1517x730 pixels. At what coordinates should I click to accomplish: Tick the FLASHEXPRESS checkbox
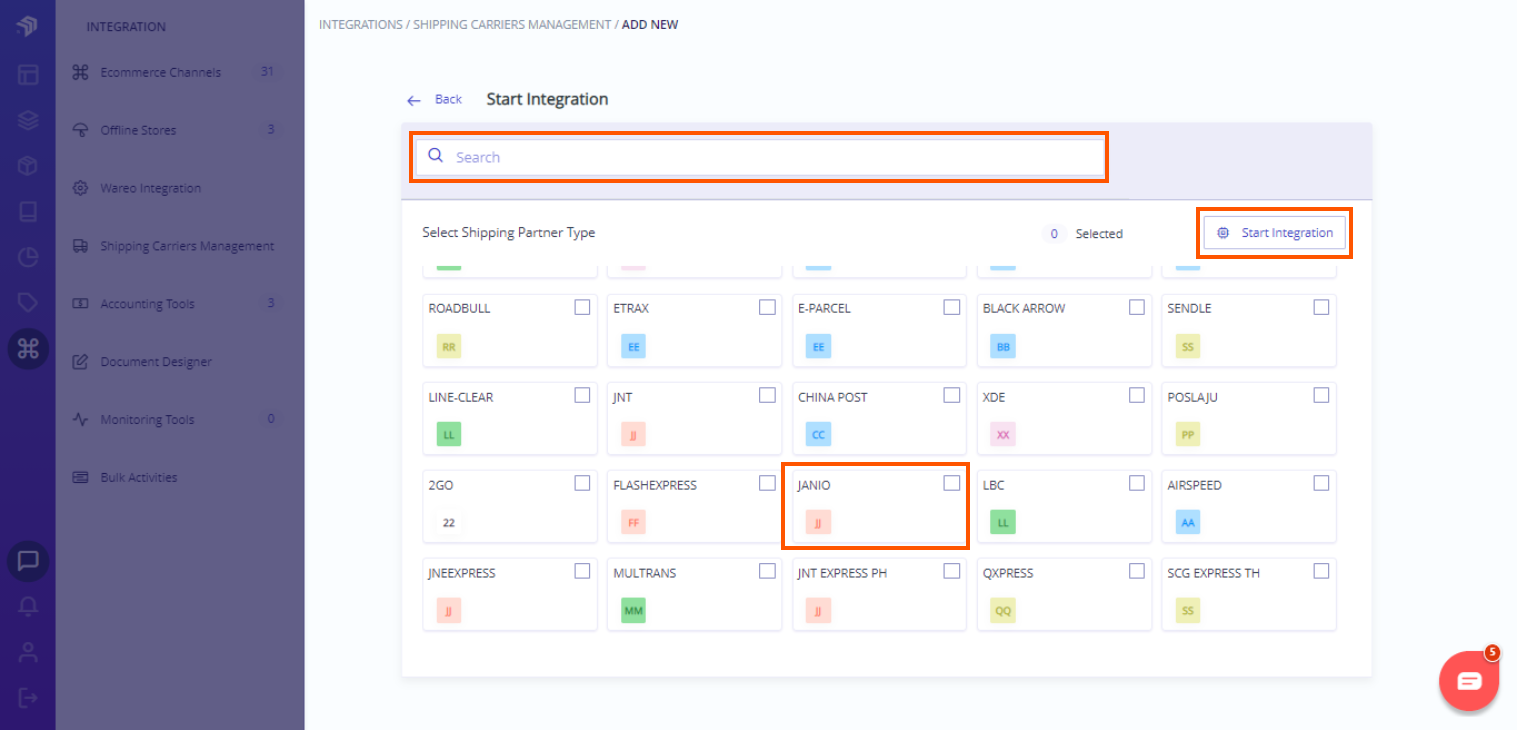[767, 483]
